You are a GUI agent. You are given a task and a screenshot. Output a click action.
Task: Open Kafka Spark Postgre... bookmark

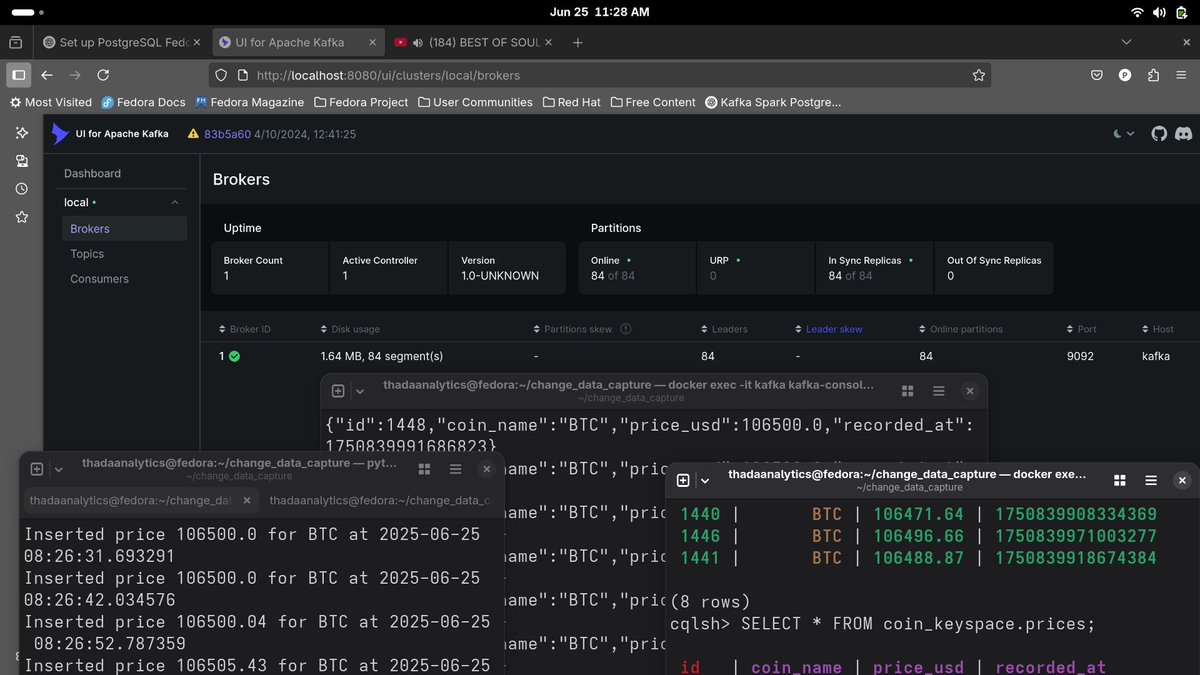[773, 102]
